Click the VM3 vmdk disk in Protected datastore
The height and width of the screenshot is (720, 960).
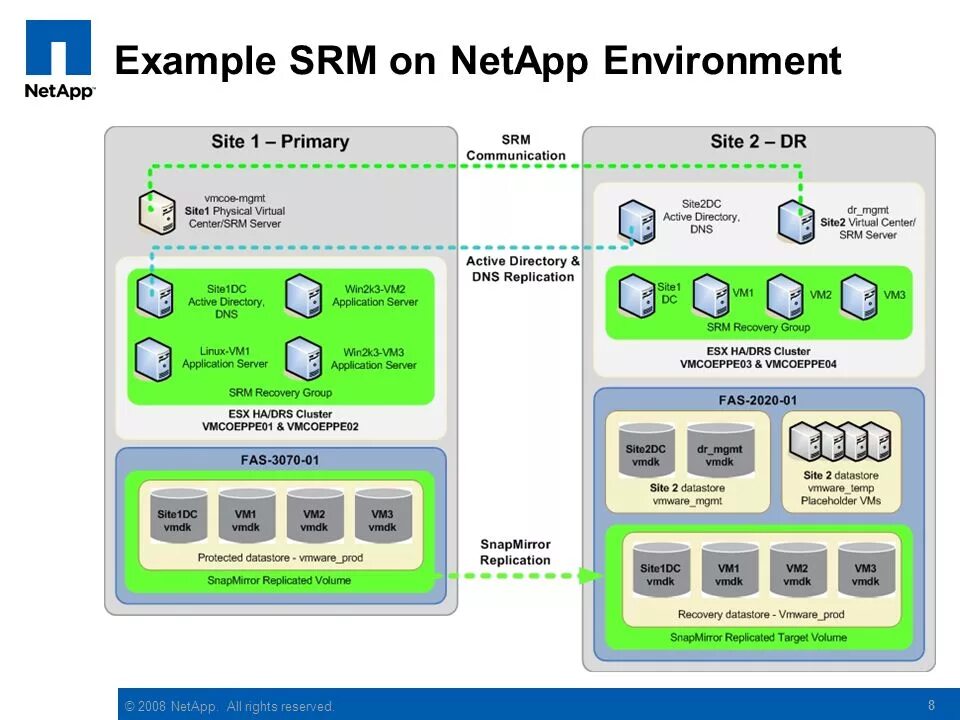pos(383,516)
